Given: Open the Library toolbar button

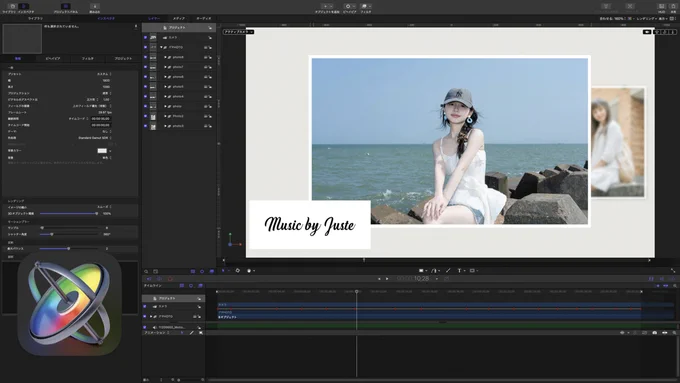Looking at the screenshot, I should [13, 7].
